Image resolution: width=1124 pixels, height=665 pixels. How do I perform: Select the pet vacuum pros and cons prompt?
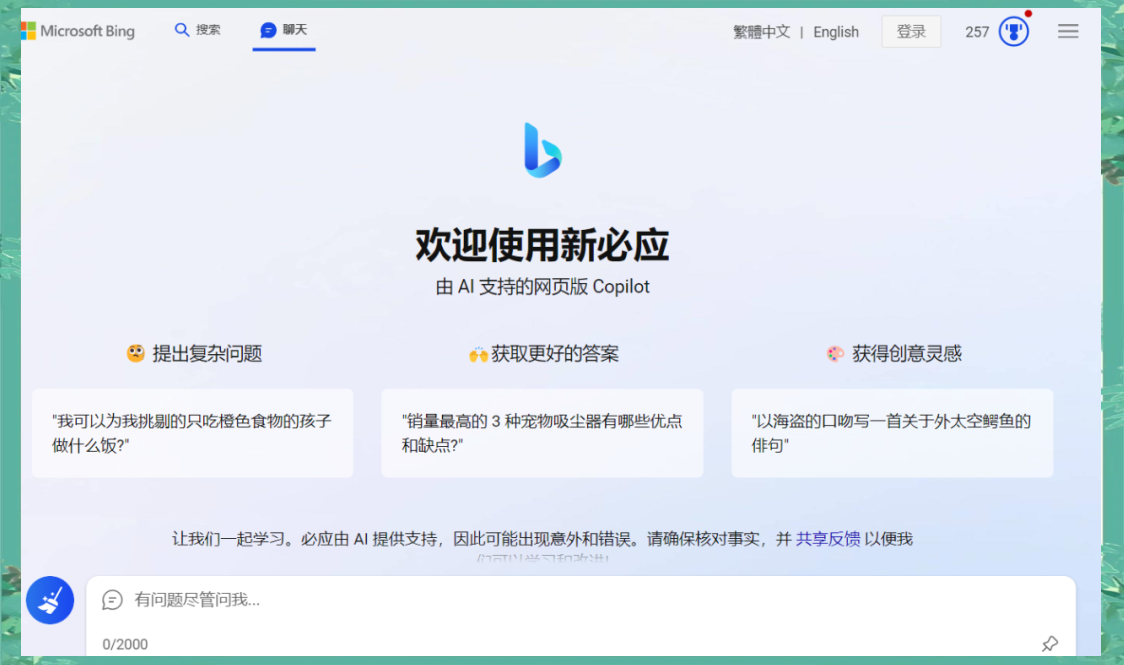(542, 433)
